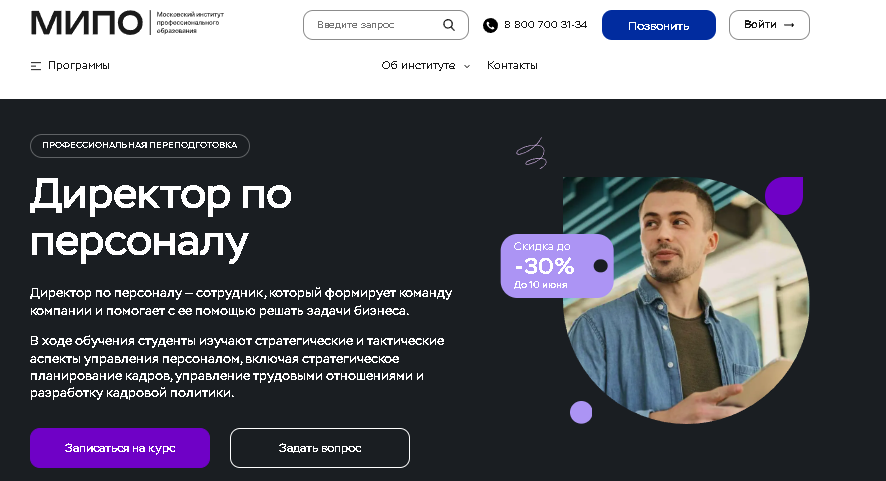
Task: Click the purple leaf shape on photo
Action: click(784, 196)
